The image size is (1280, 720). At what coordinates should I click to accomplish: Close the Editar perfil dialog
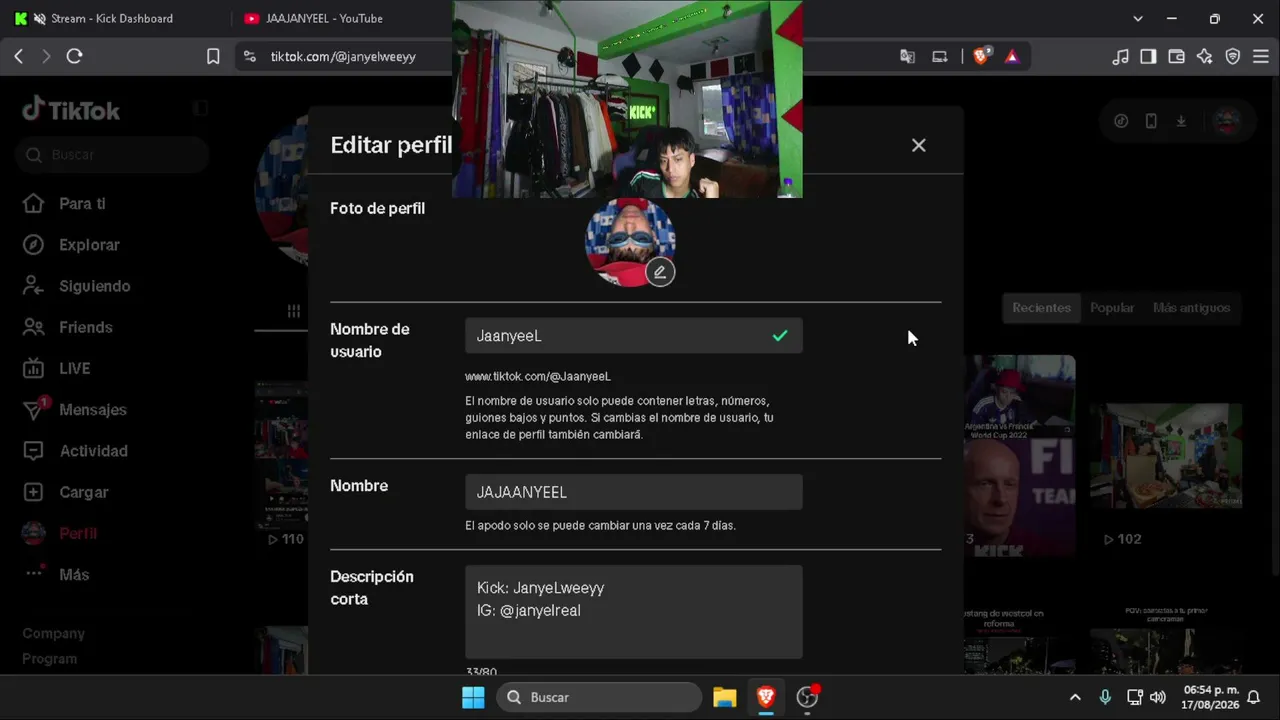coord(918,145)
